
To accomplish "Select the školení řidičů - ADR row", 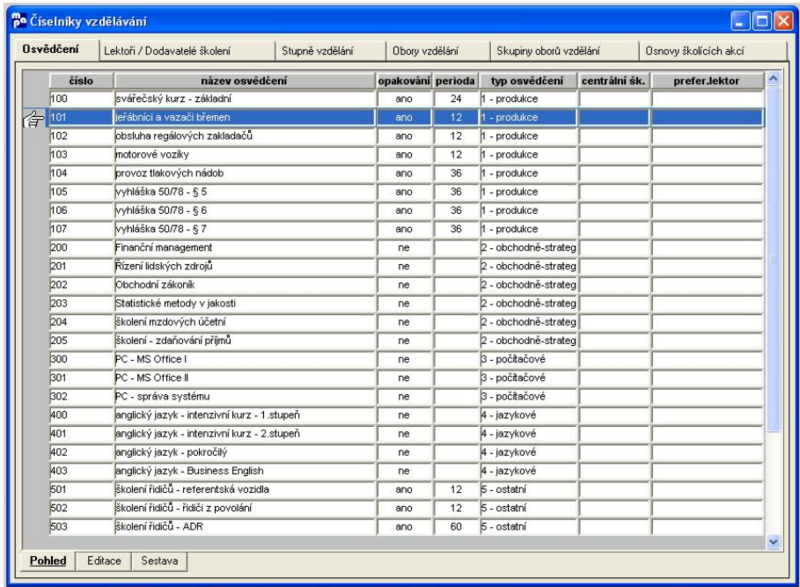I will point(406,527).
